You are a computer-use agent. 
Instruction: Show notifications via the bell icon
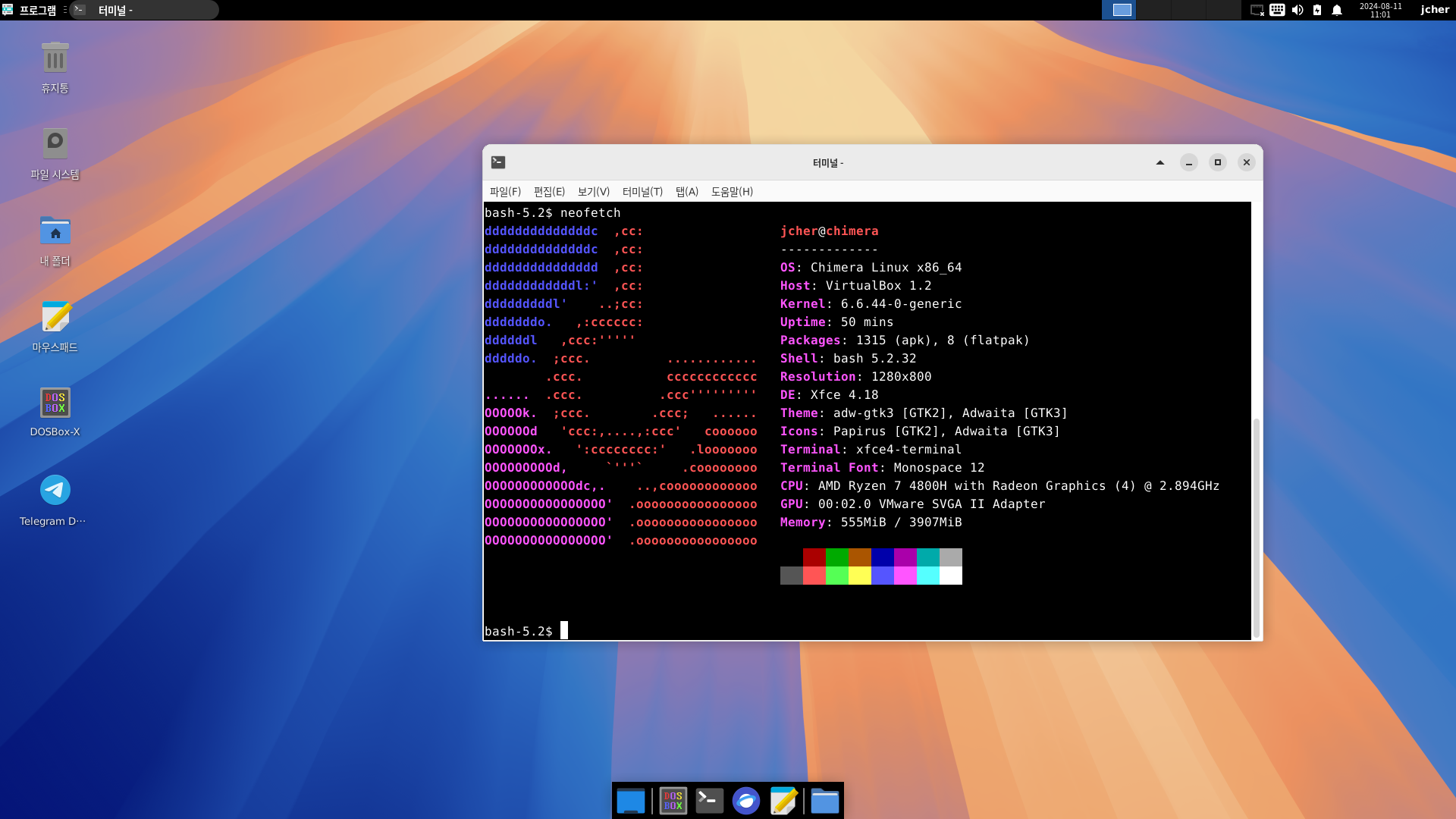pyautogui.click(x=1337, y=10)
